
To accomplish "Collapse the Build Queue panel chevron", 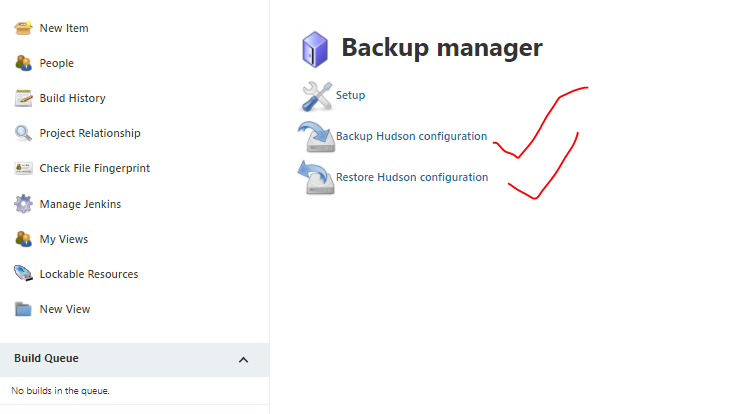I will tap(243, 360).
